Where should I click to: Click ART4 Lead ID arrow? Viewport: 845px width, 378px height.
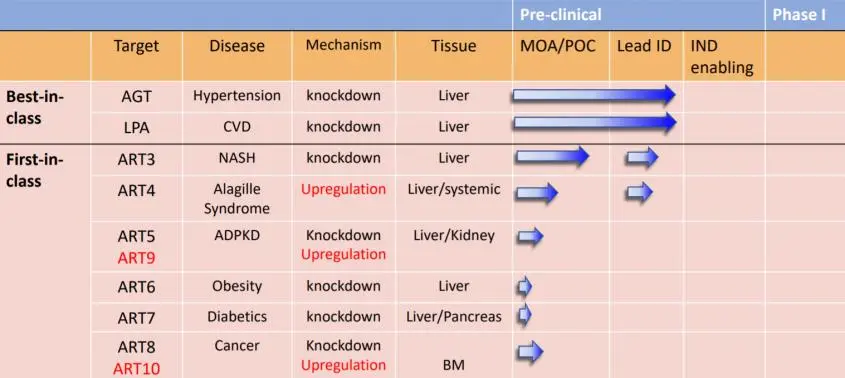tap(639, 192)
